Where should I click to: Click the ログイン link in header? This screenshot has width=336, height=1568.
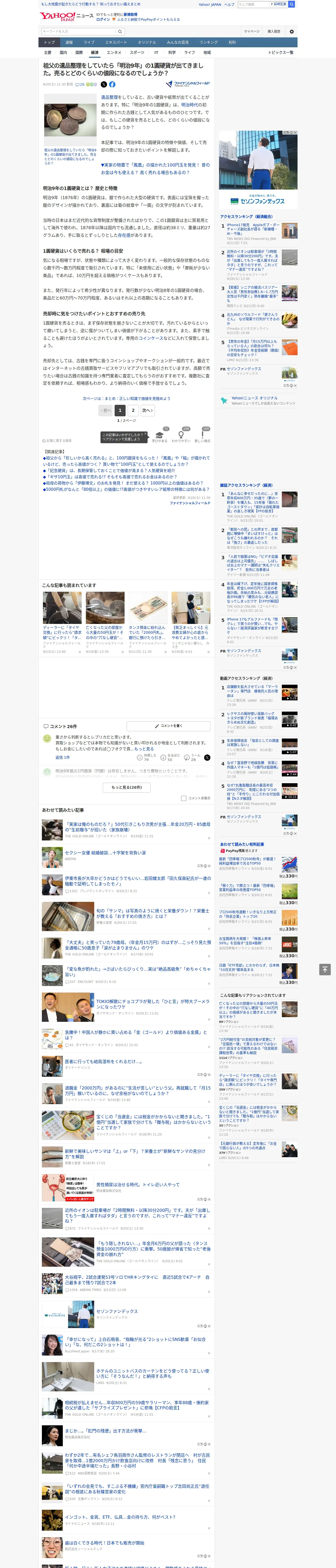pos(103,20)
